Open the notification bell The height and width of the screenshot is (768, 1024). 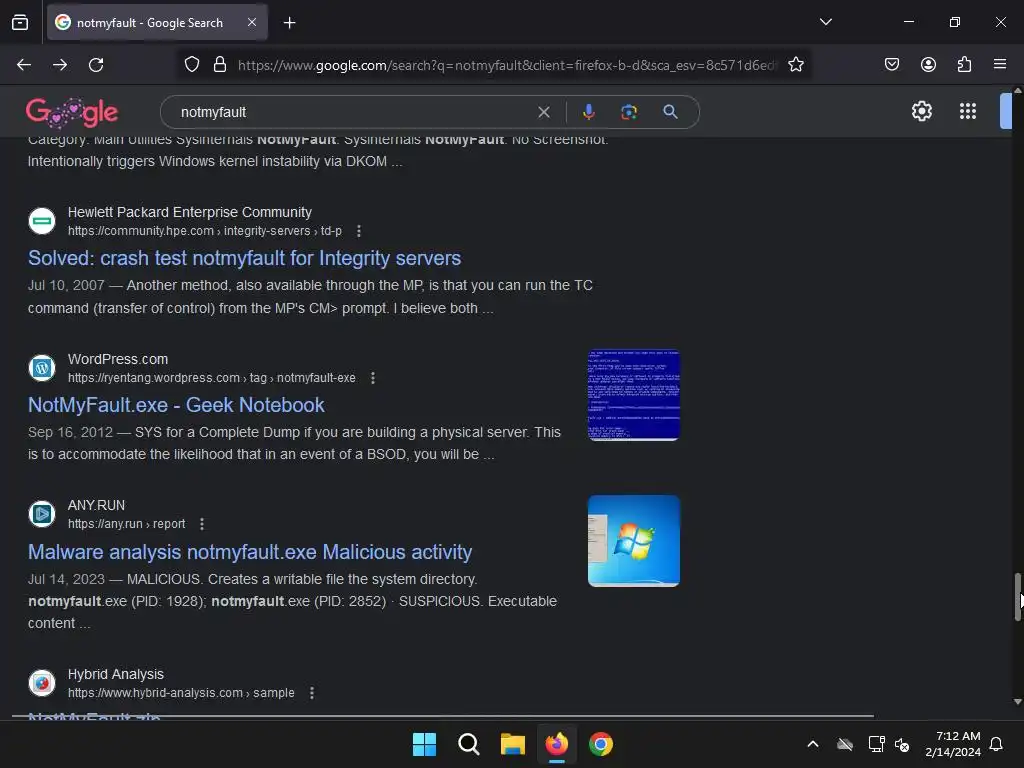pos(996,744)
